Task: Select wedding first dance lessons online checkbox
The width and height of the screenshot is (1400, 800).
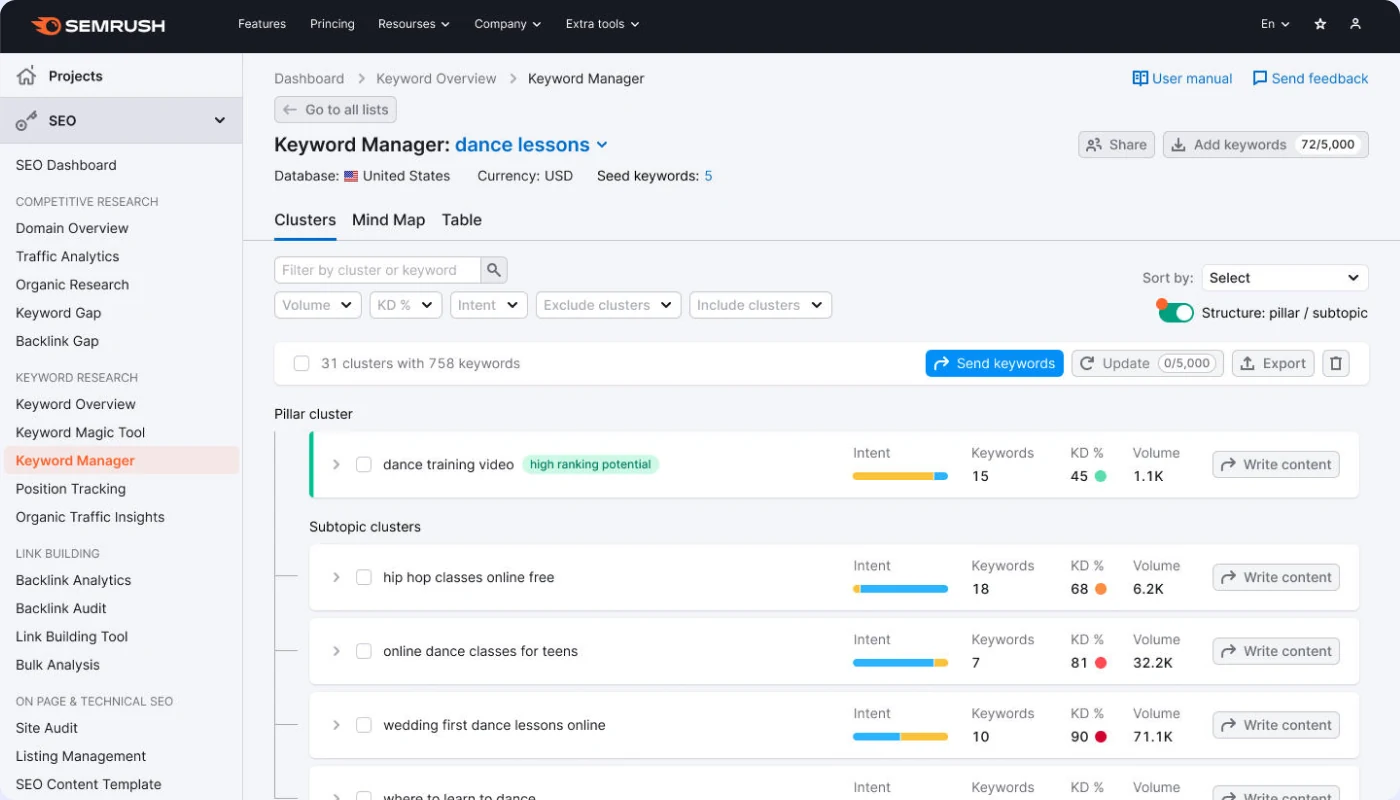Action: tap(364, 725)
